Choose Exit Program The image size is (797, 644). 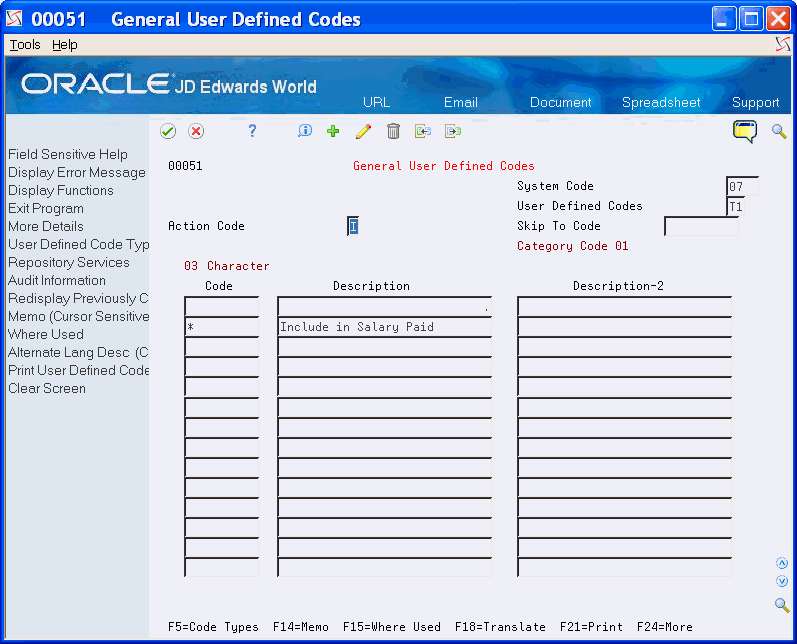coord(46,208)
